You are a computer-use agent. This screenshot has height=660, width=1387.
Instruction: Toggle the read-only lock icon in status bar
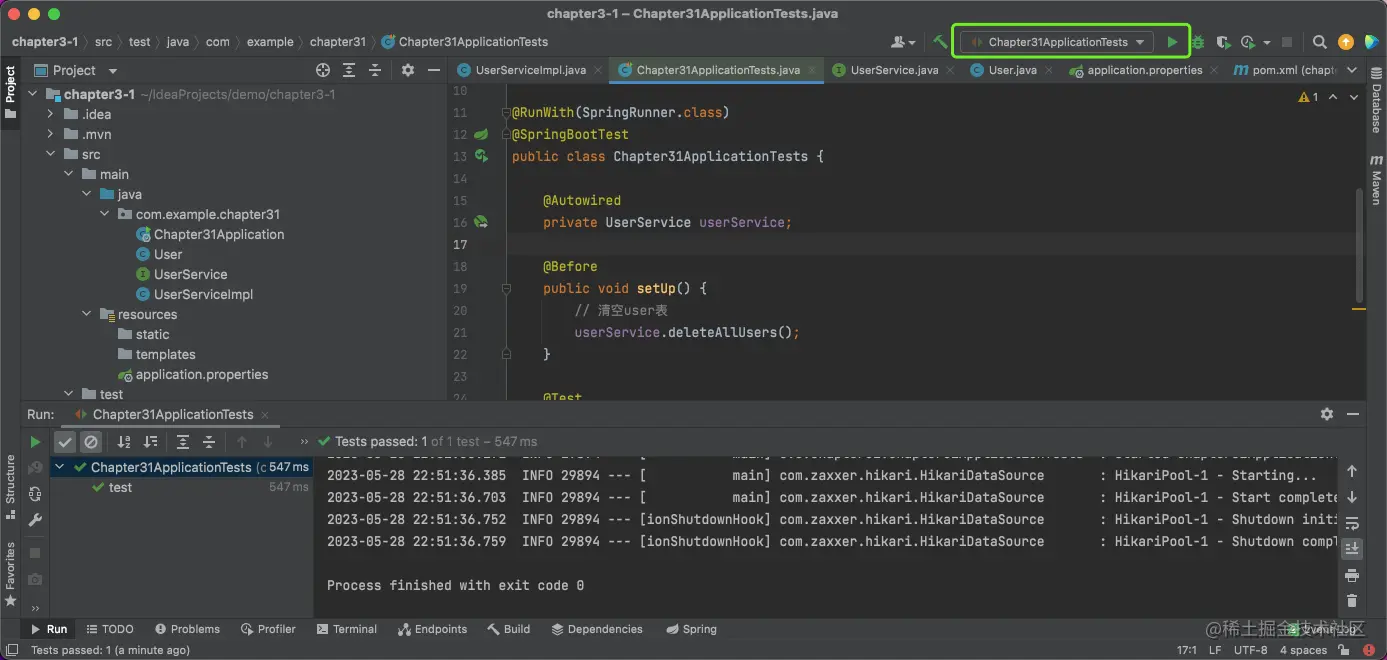[1345, 650]
